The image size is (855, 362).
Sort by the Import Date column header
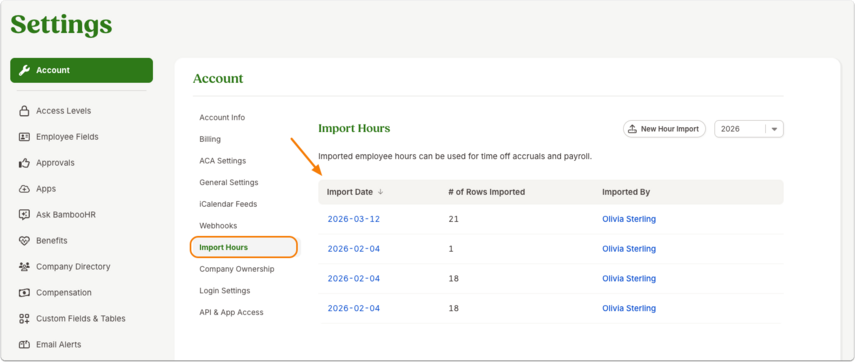pyautogui.click(x=350, y=192)
